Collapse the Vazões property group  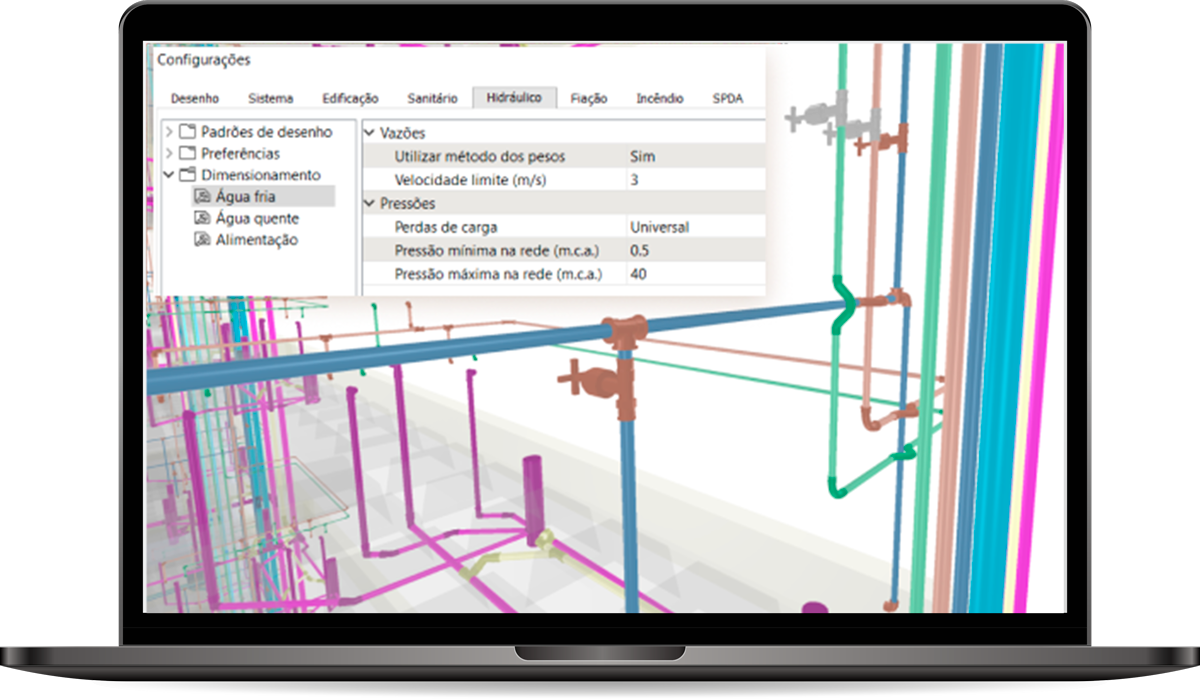point(369,132)
